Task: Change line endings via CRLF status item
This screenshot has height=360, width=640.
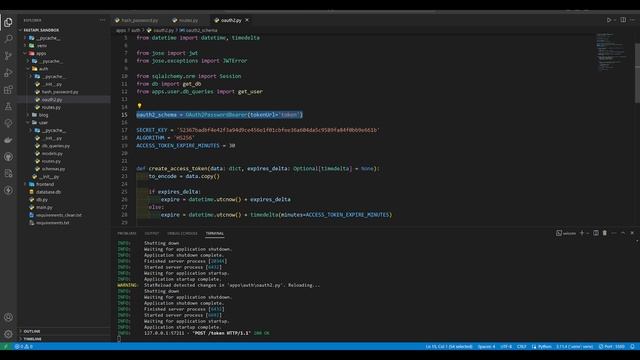Action: click(x=522, y=347)
